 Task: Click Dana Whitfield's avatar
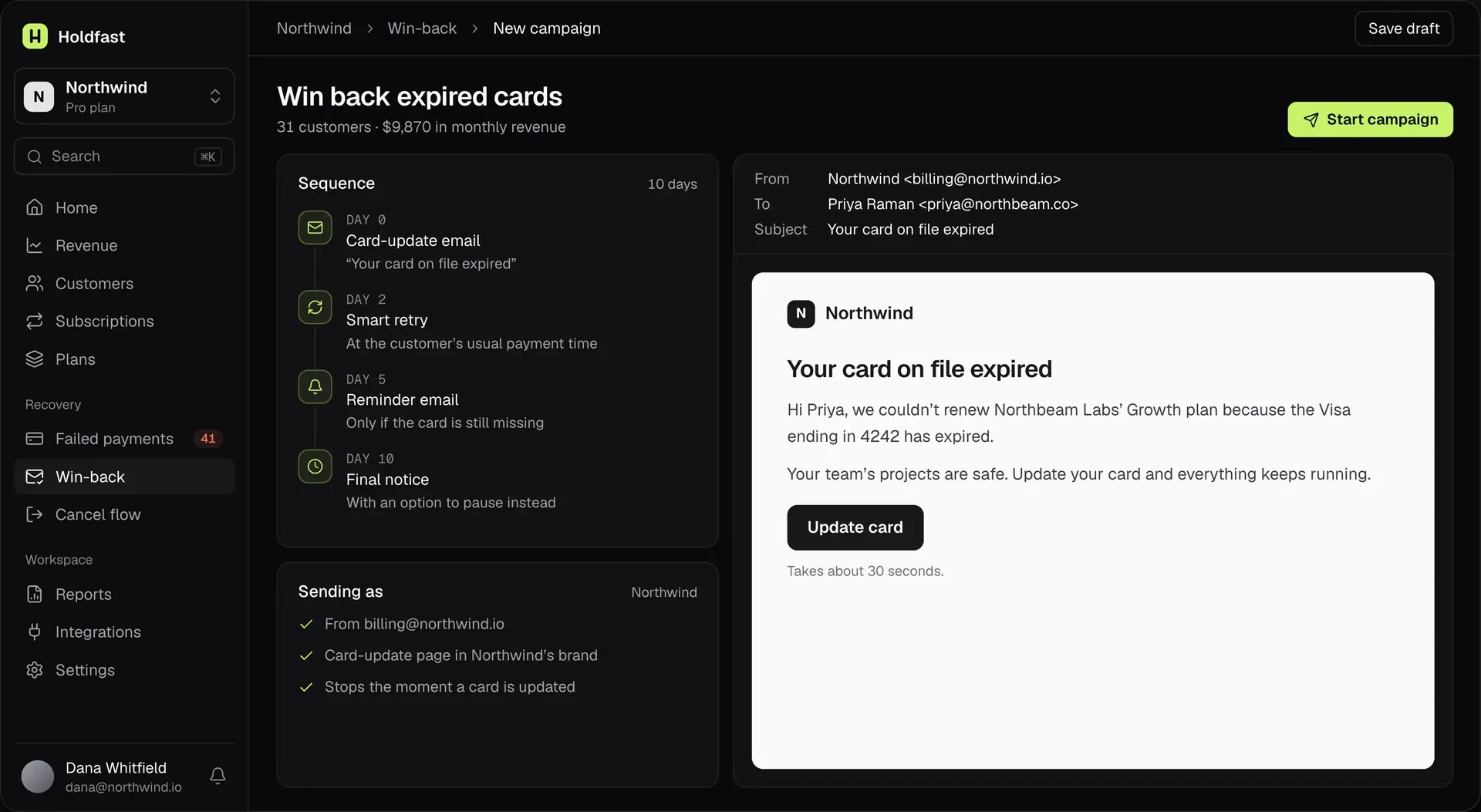pos(38,777)
